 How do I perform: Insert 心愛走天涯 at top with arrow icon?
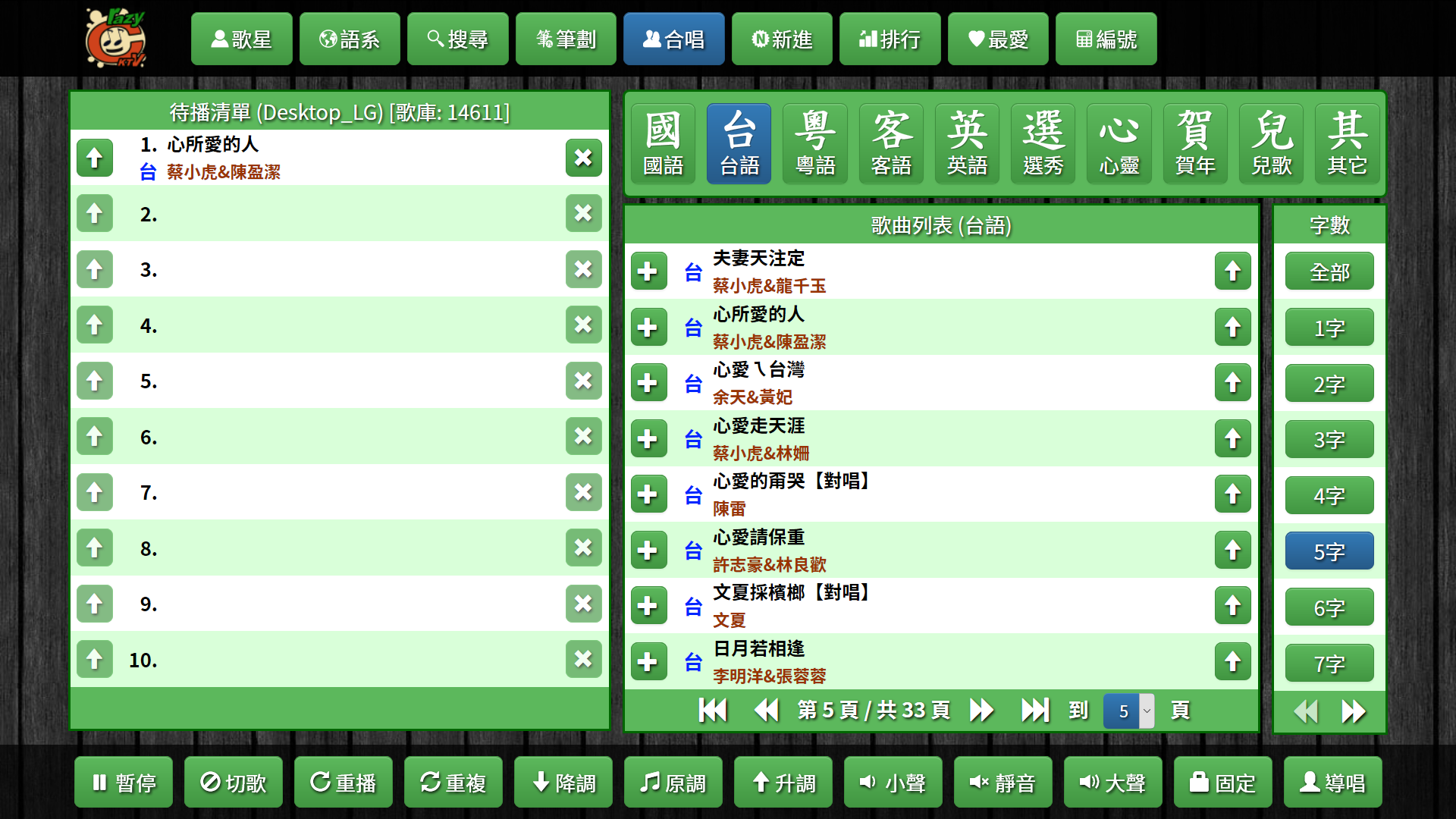[x=1232, y=438]
